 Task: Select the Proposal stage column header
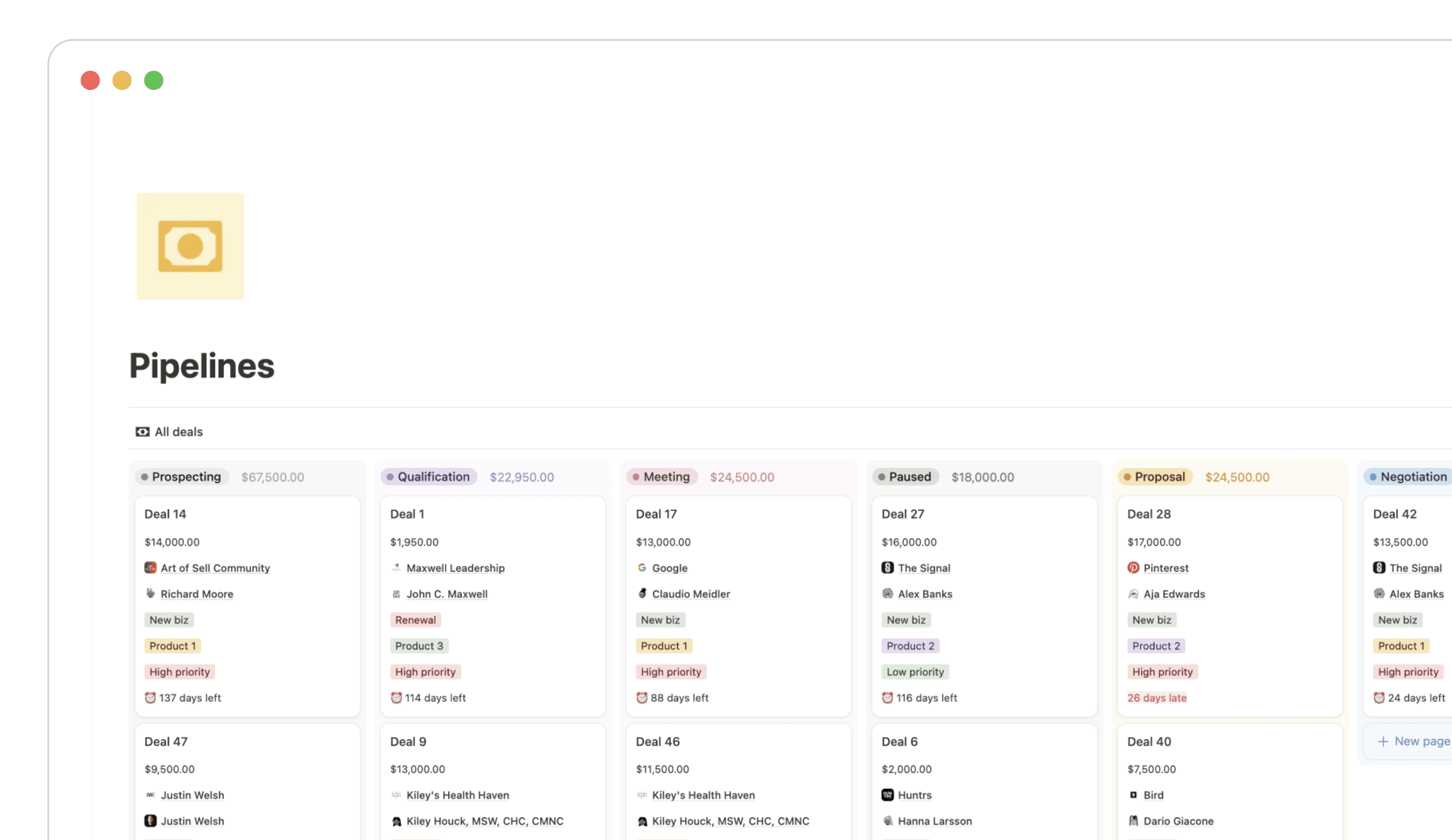click(x=1155, y=477)
